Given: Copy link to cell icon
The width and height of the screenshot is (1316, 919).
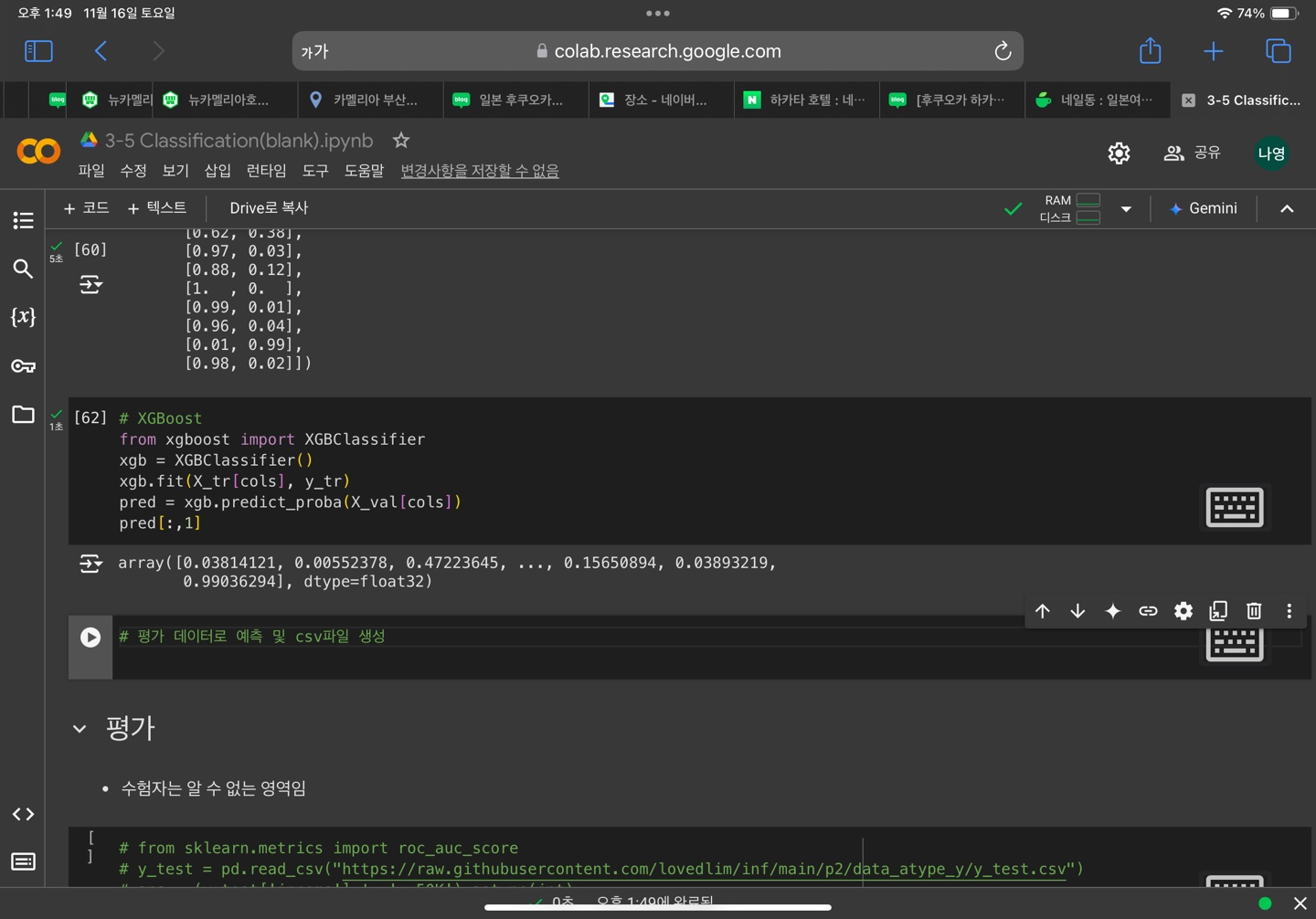Looking at the screenshot, I should coord(1148,611).
